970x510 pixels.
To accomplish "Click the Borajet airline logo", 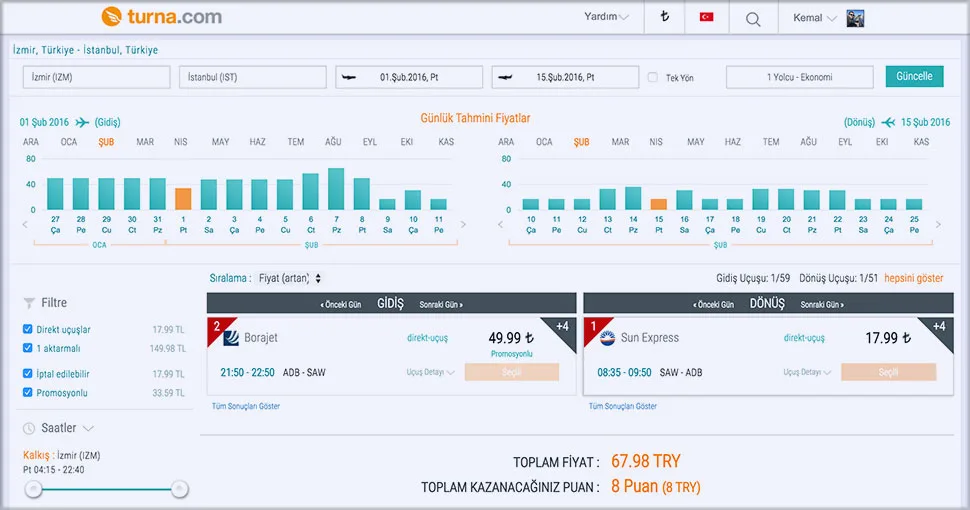I will [x=232, y=338].
